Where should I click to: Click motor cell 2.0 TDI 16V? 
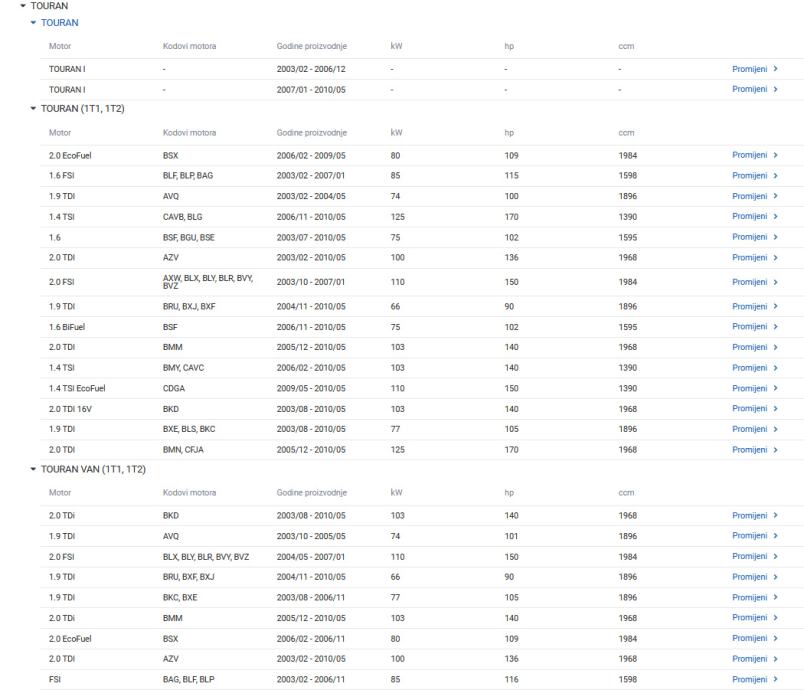pos(70,409)
